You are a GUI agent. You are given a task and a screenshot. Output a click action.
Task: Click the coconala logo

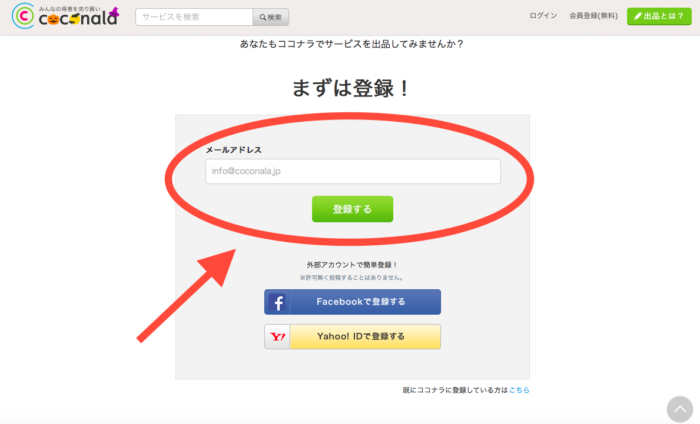(66, 16)
